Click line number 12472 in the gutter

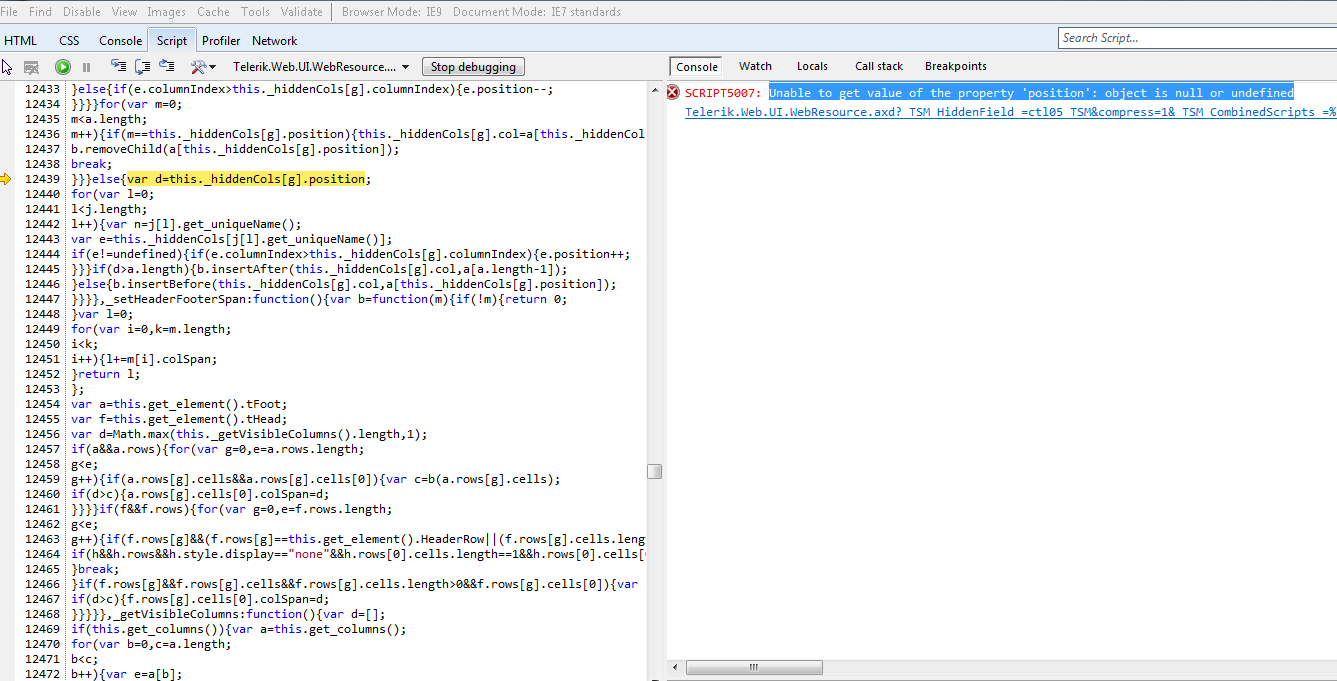[x=42, y=674]
